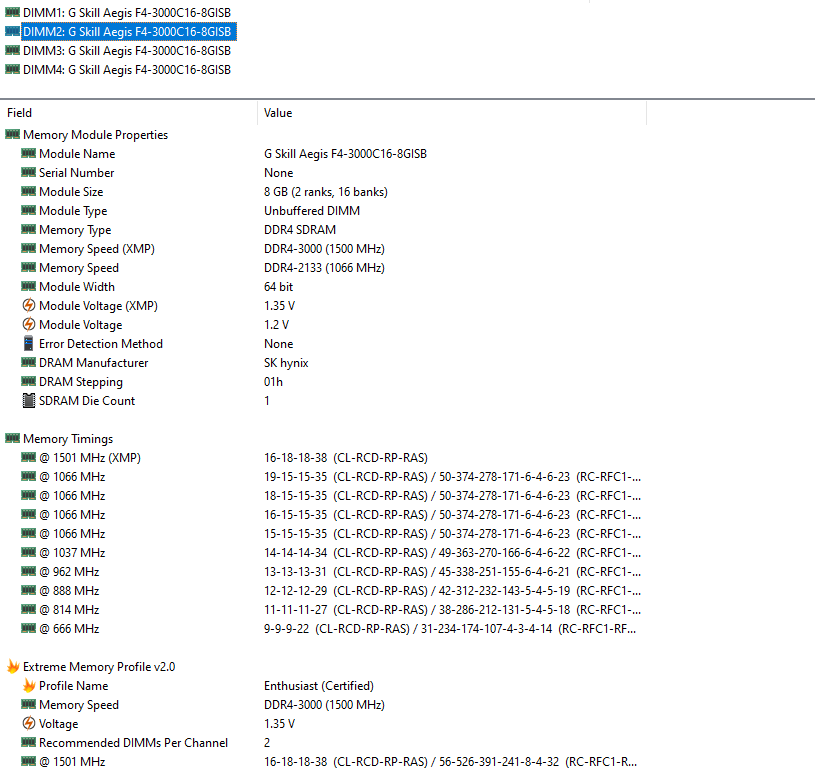Click the Module Voltage (XMP) lightning icon

(x=29, y=305)
